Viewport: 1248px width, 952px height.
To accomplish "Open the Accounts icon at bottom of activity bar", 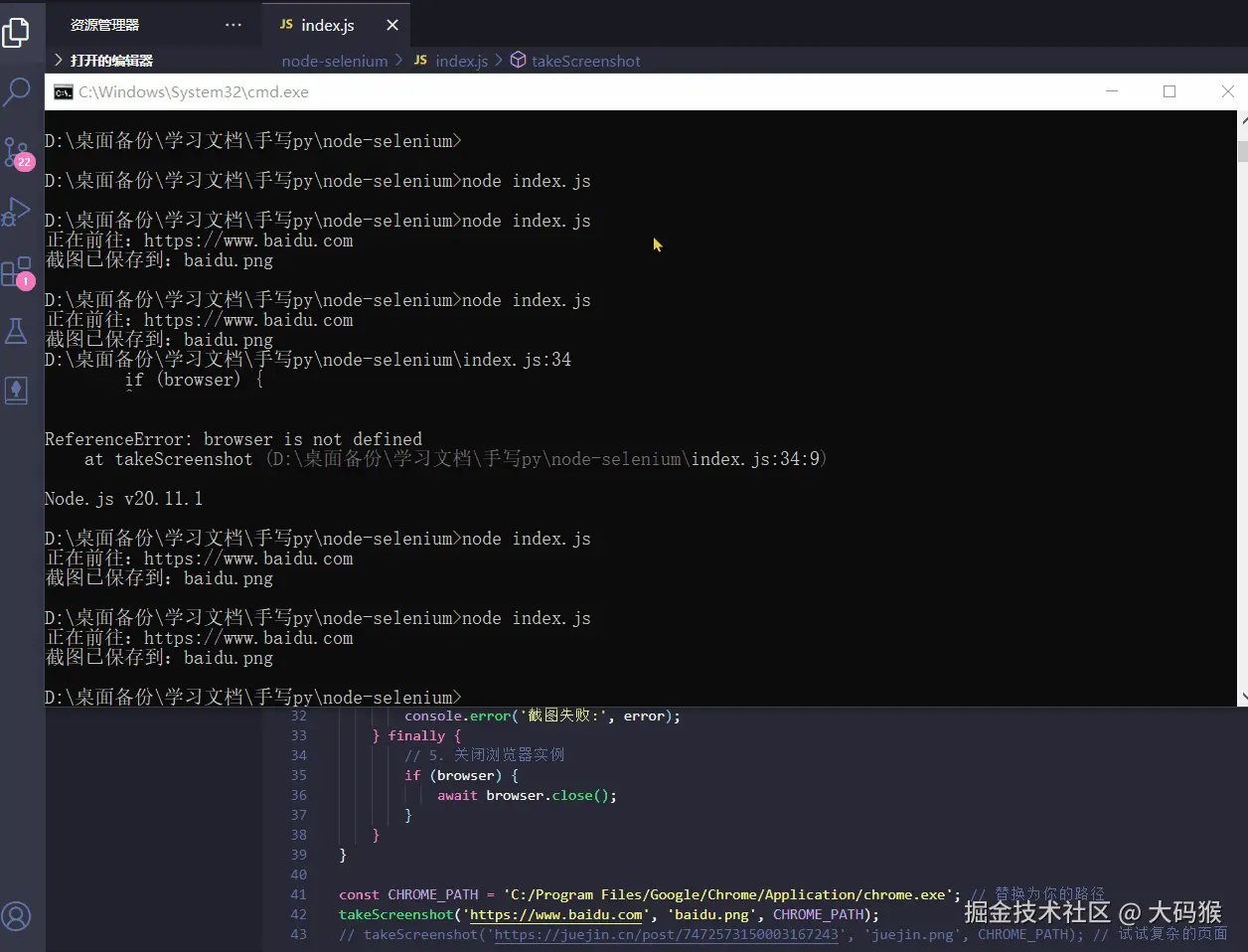I will (x=16, y=916).
